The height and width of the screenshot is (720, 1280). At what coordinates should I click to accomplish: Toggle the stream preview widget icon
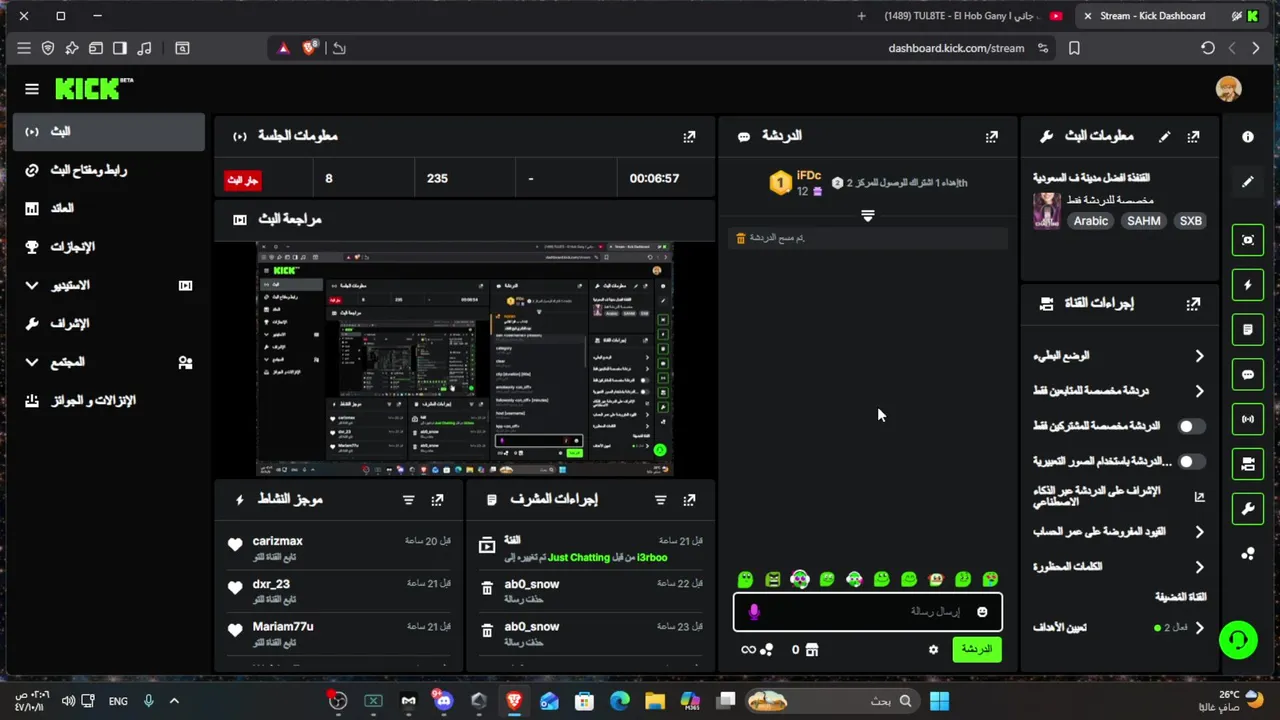pos(1248,240)
